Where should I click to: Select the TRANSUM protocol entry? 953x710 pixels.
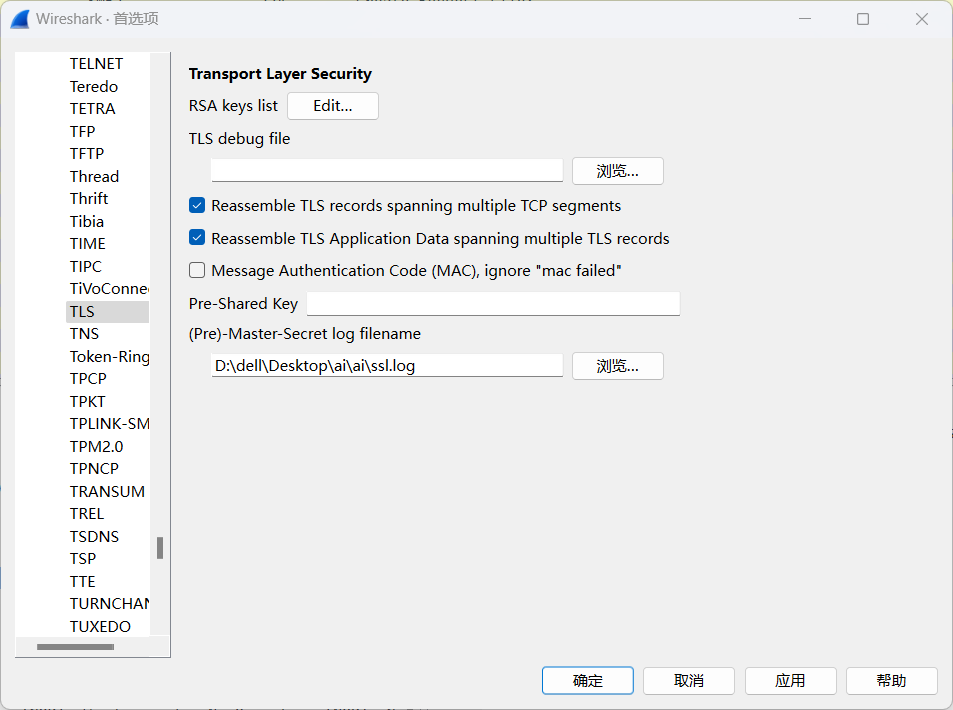click(x=107, y=492)
